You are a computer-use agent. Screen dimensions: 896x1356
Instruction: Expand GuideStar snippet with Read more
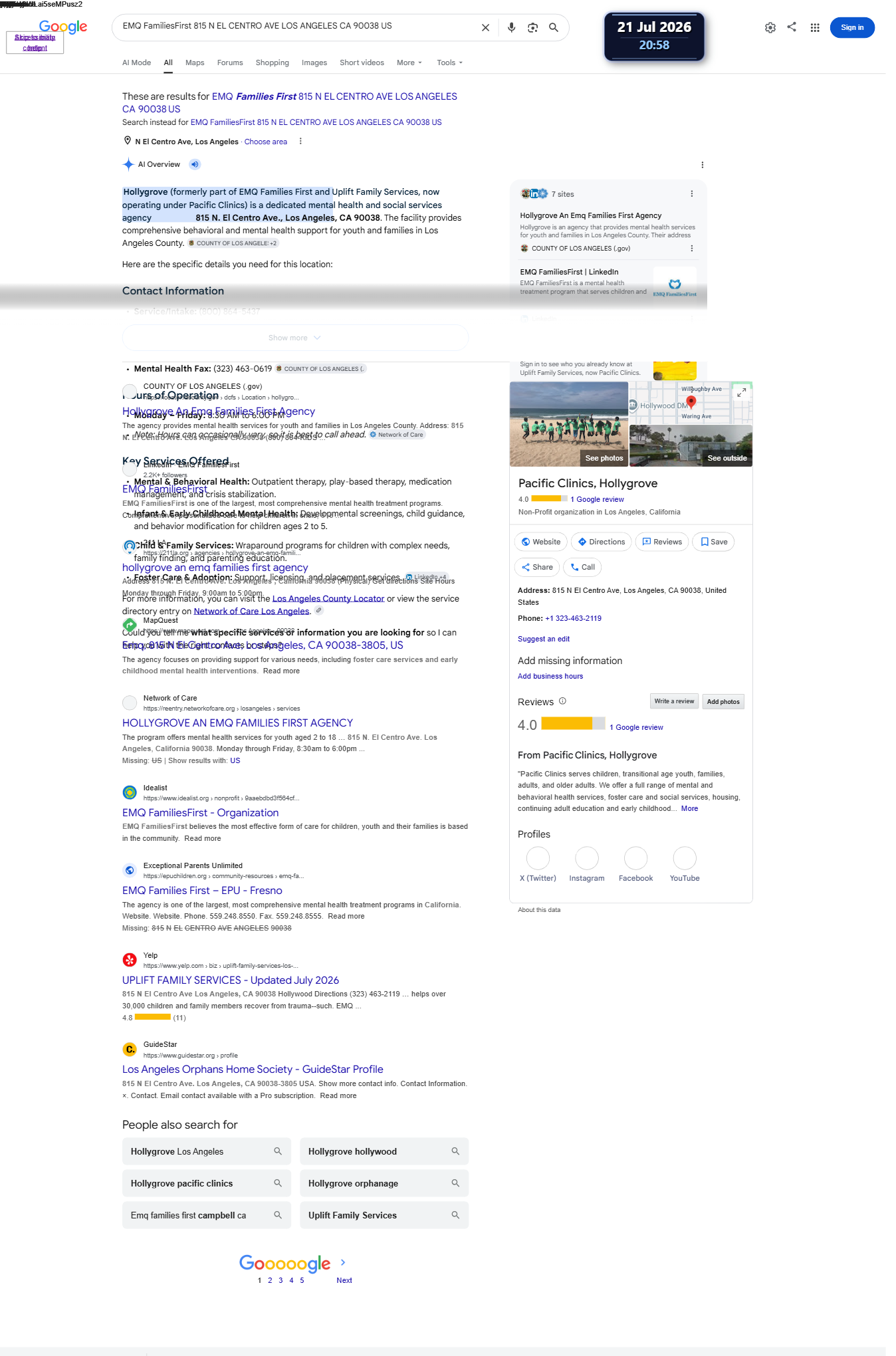(338, 1096)
